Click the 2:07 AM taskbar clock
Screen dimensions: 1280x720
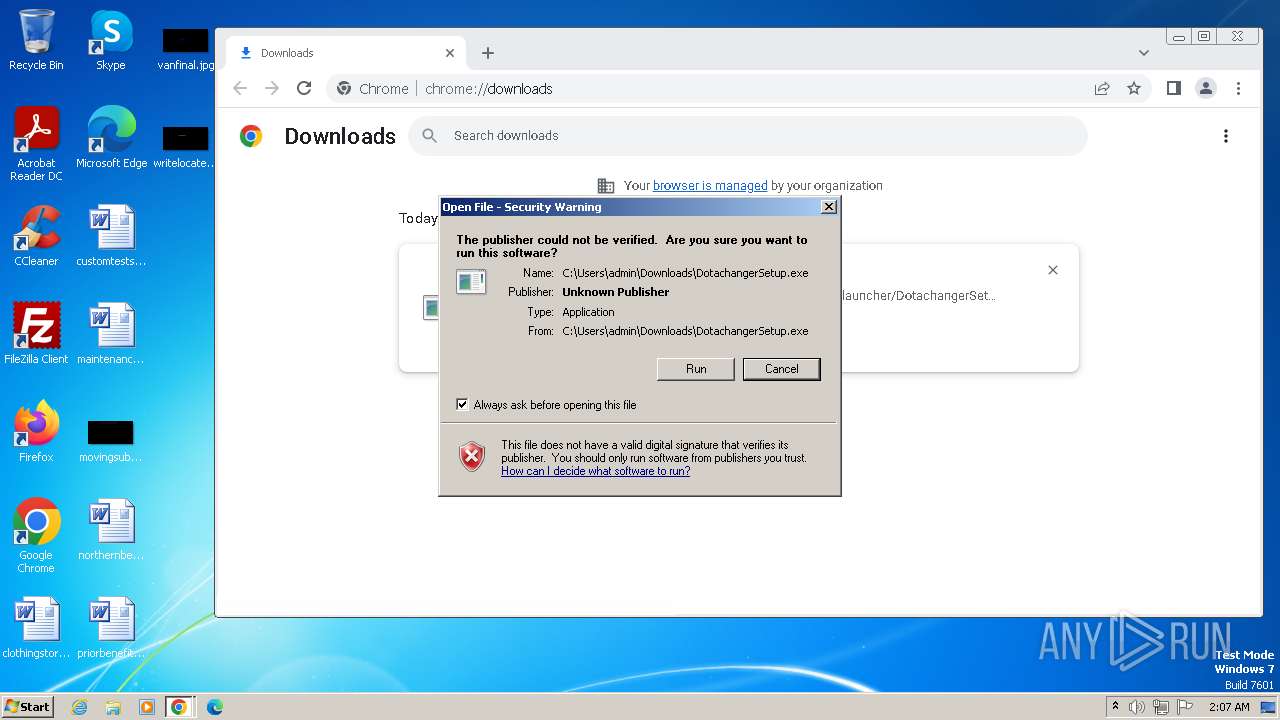(x=1229, y=707)
